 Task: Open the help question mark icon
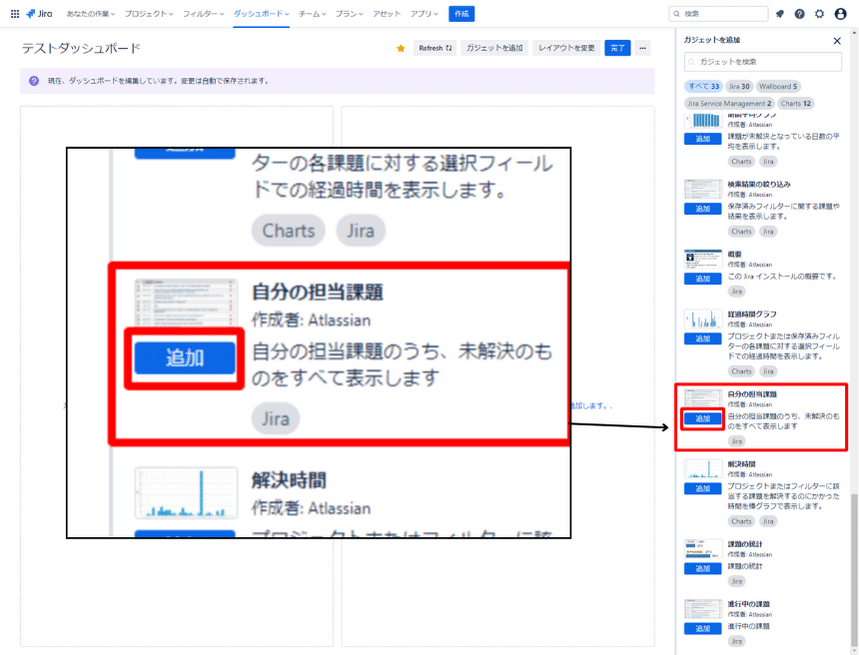click(799, 14)
